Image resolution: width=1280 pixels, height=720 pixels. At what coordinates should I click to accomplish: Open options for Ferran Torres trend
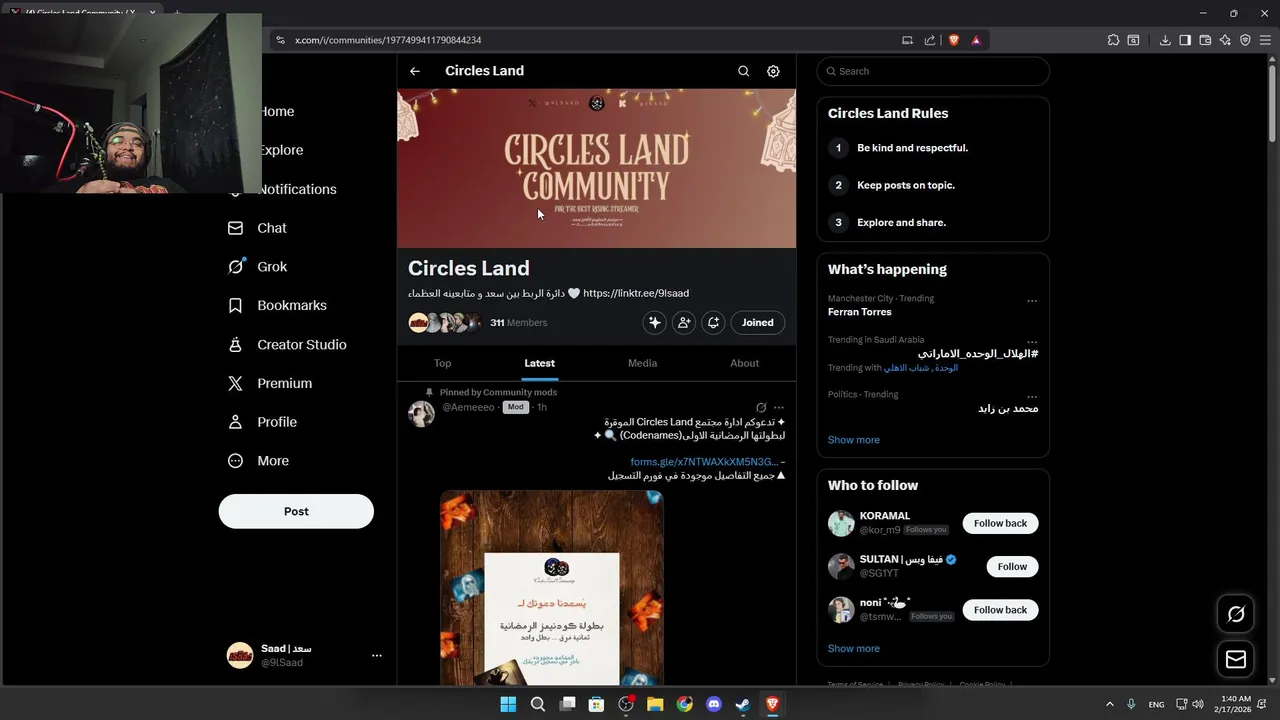coord(1032,301)
